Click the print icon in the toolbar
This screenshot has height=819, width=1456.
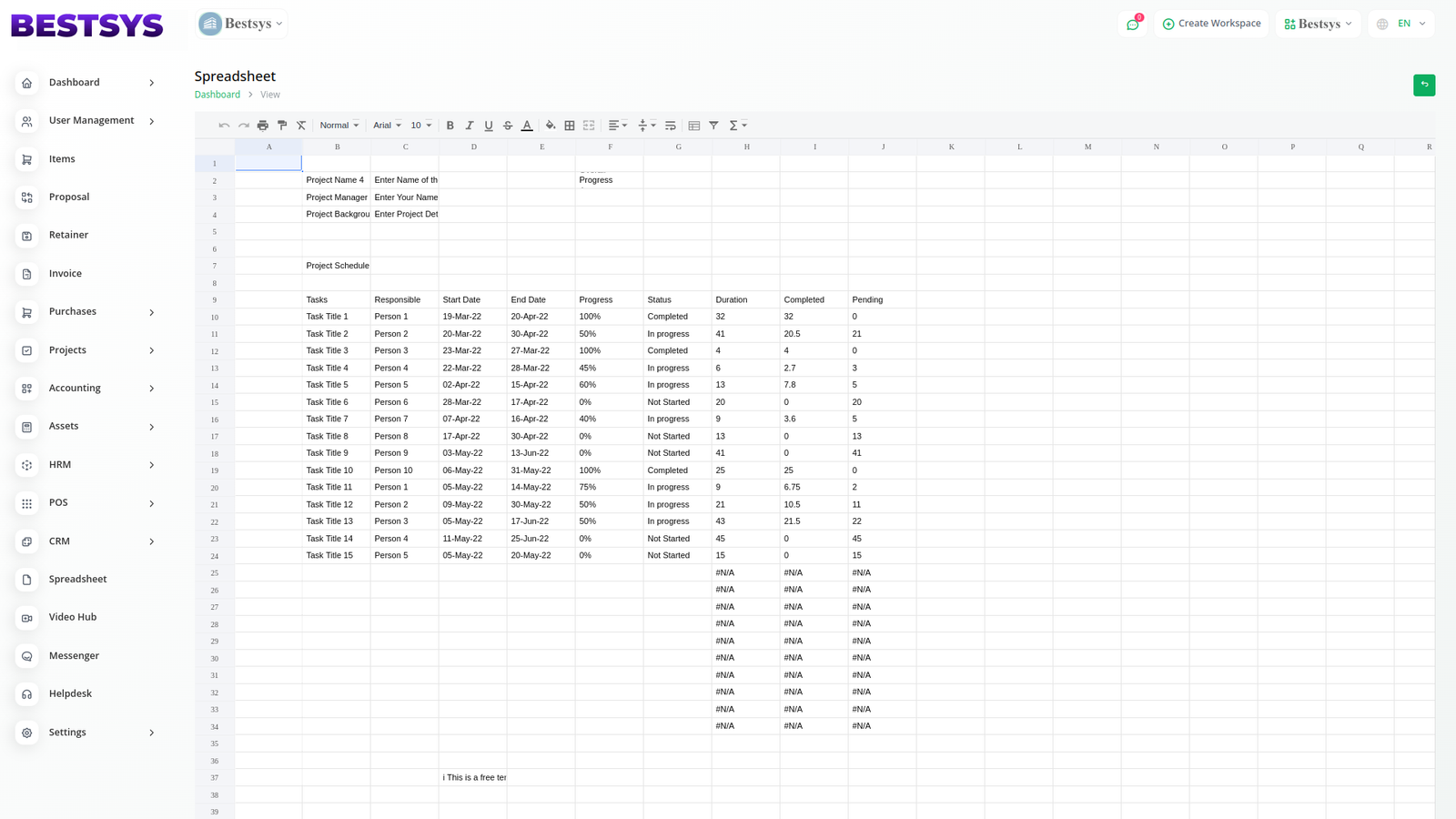(263, 126)
